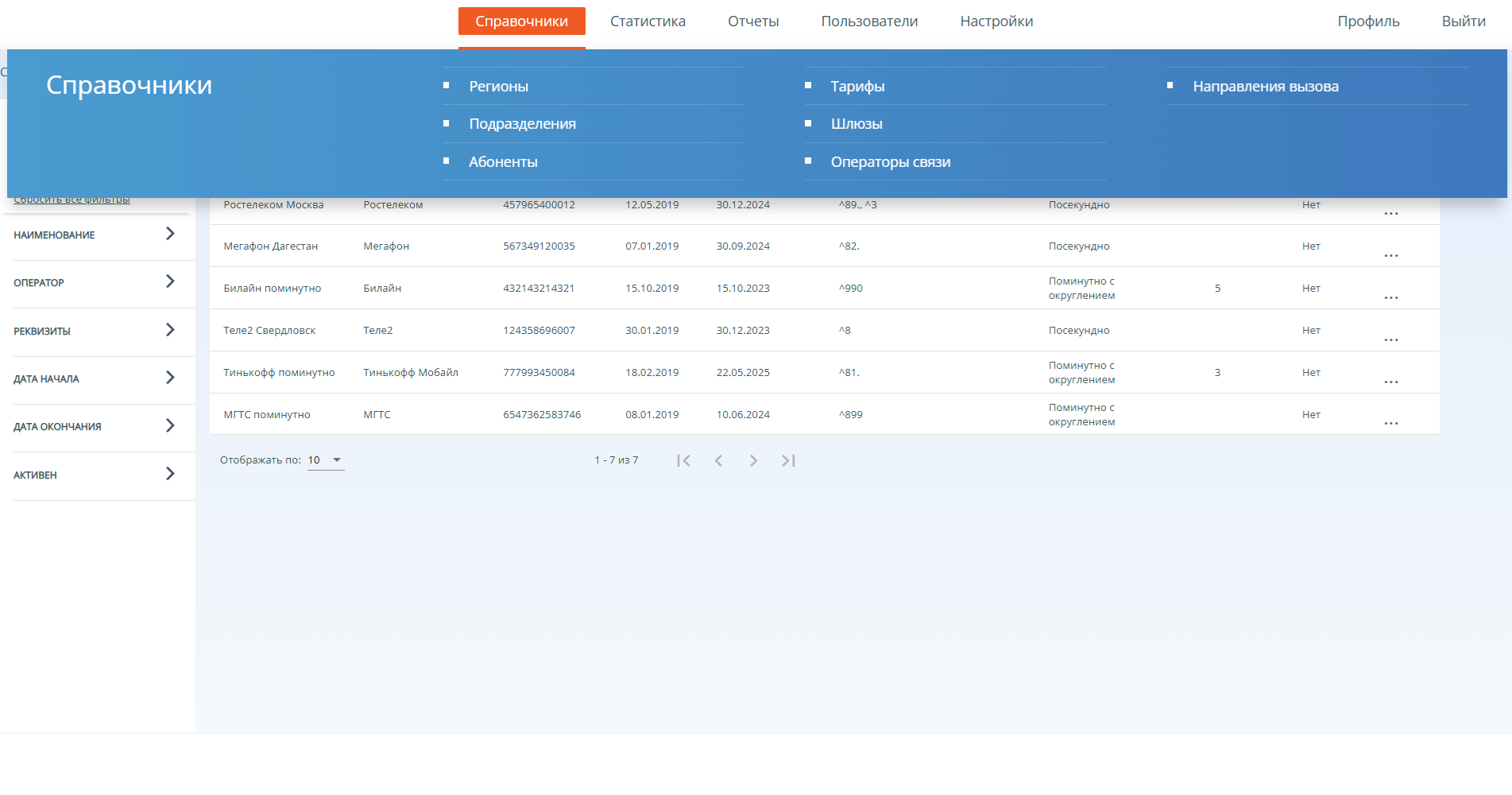Viewport: 1512px width, 795px height.
Task: Select Операторы связи in Справочники menu
Action: click(891, 161)
